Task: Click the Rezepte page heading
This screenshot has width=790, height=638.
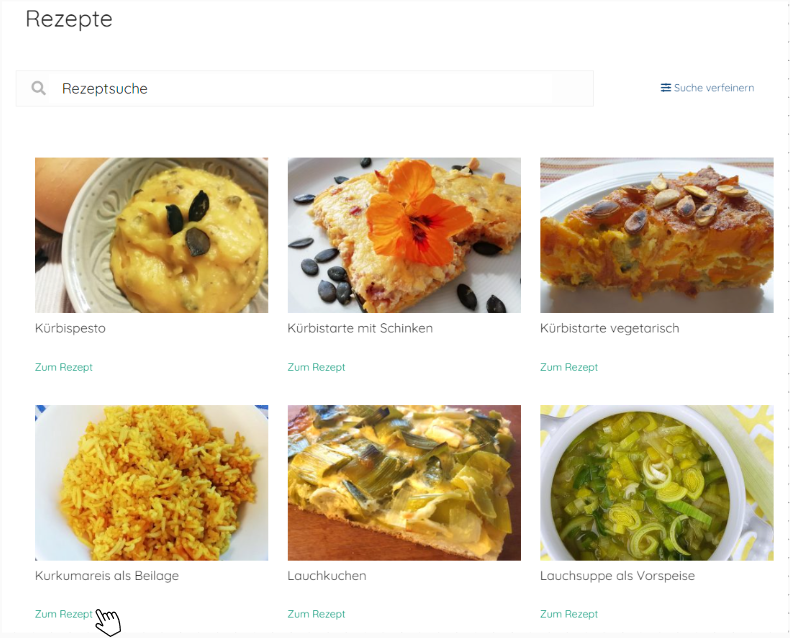Action: point(69,19)
